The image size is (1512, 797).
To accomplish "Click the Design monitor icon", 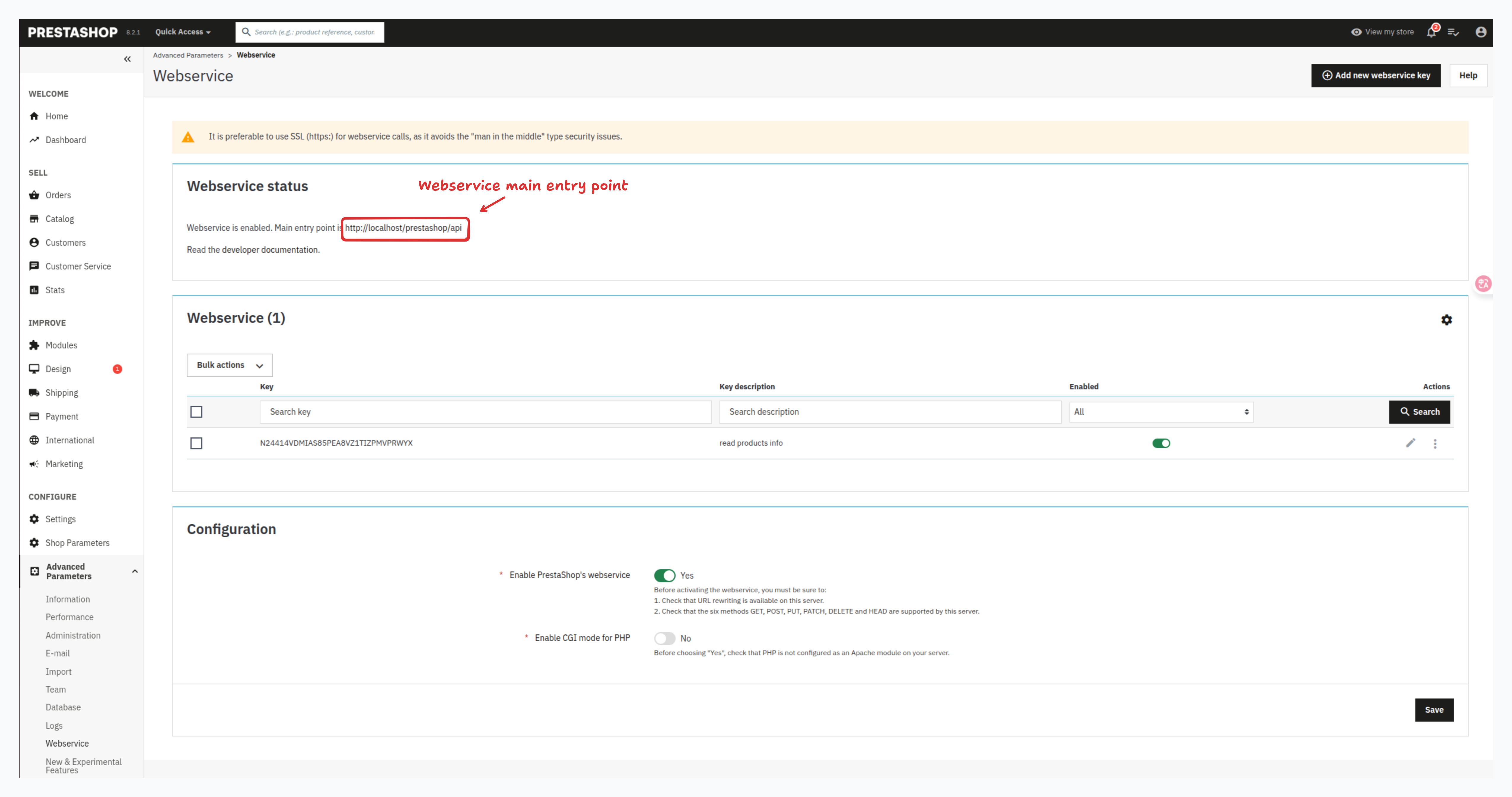I will [x=34, y=369].
